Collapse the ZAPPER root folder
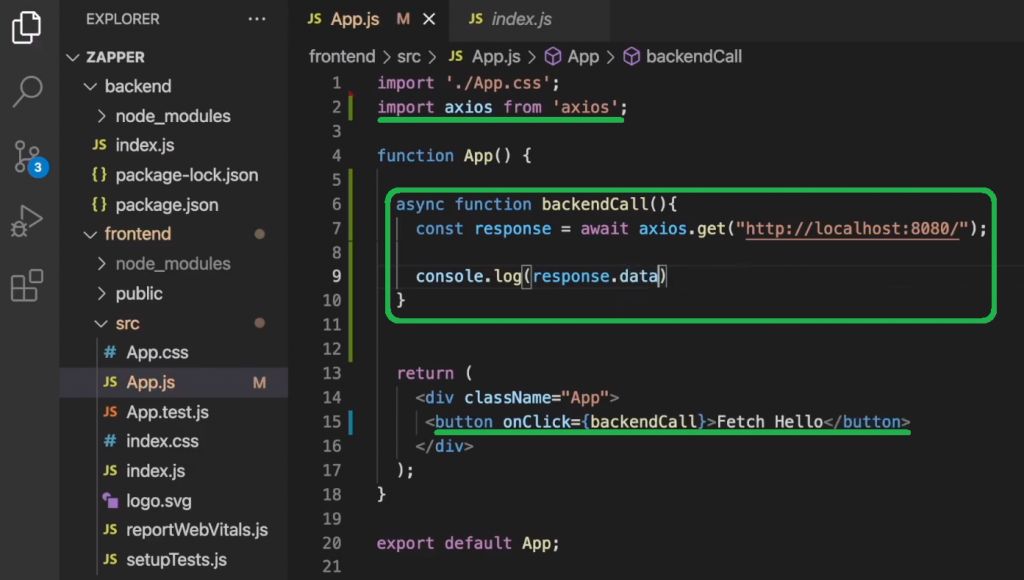This screenshot has height=580, width=1024. 72,57
